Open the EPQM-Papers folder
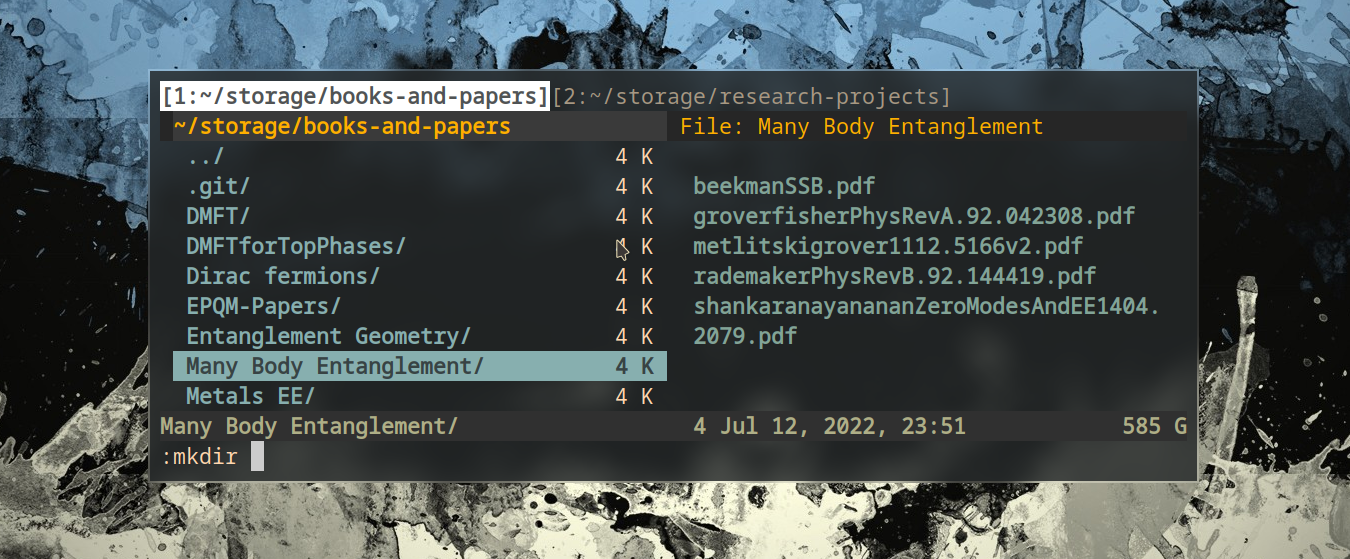1350x559 pixels. coord(264,307)
